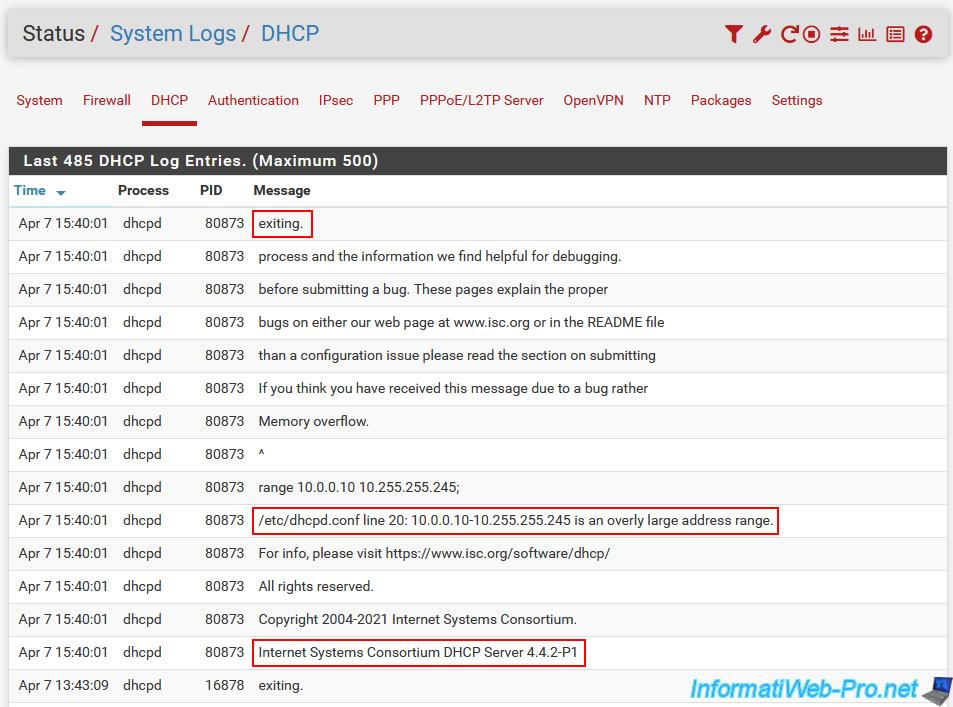Switch to the Firewall tab
This screenshot has width=953, height=707.
[x=106, y=100]
